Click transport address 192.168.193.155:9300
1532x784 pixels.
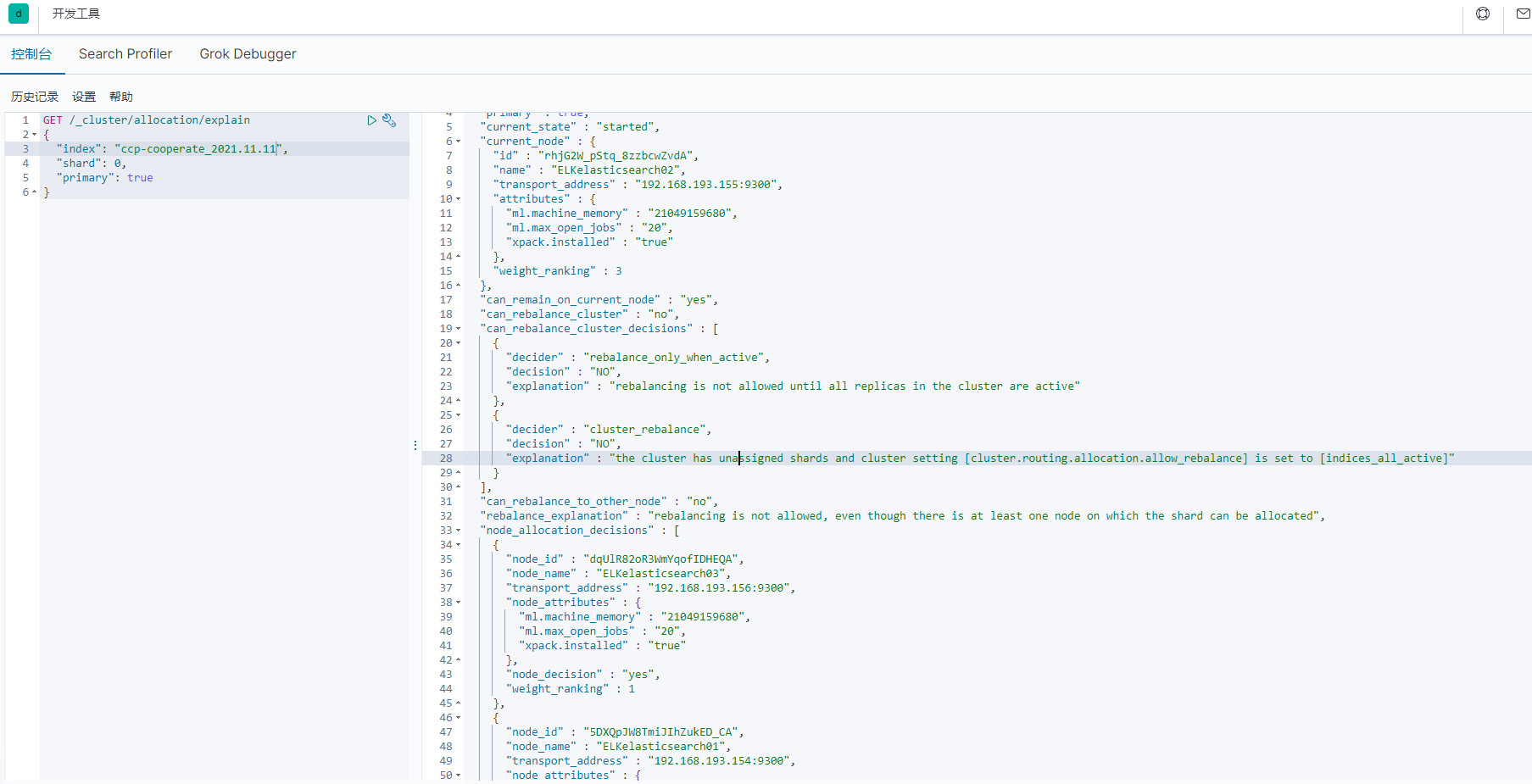coord(705,185)
